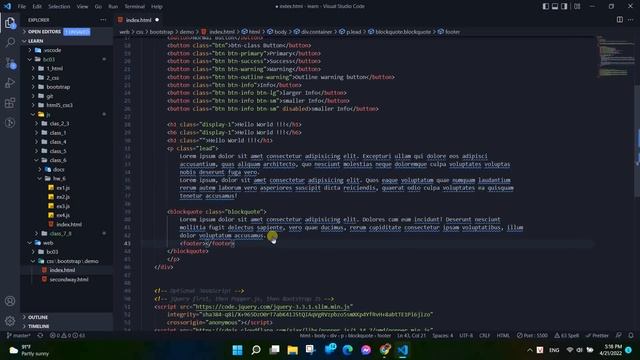Open customize layout icon

pos(577,7)
